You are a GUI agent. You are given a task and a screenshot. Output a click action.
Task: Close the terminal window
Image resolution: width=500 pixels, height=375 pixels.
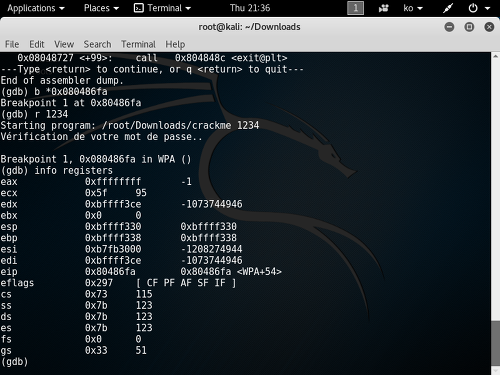pyautogui.click(x=489, y=27)
